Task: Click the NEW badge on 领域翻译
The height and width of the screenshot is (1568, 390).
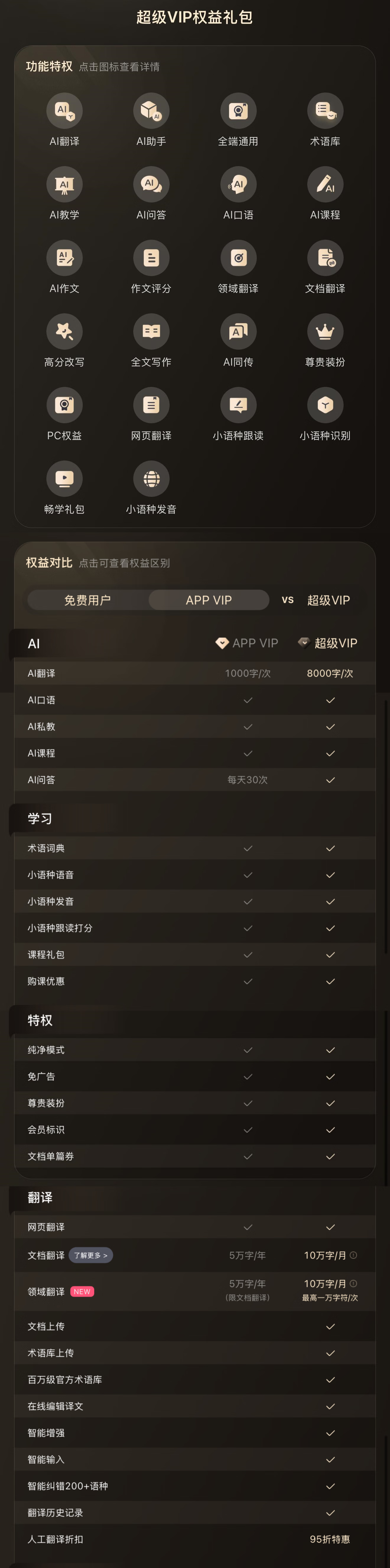Action: tap(82, 1292)
